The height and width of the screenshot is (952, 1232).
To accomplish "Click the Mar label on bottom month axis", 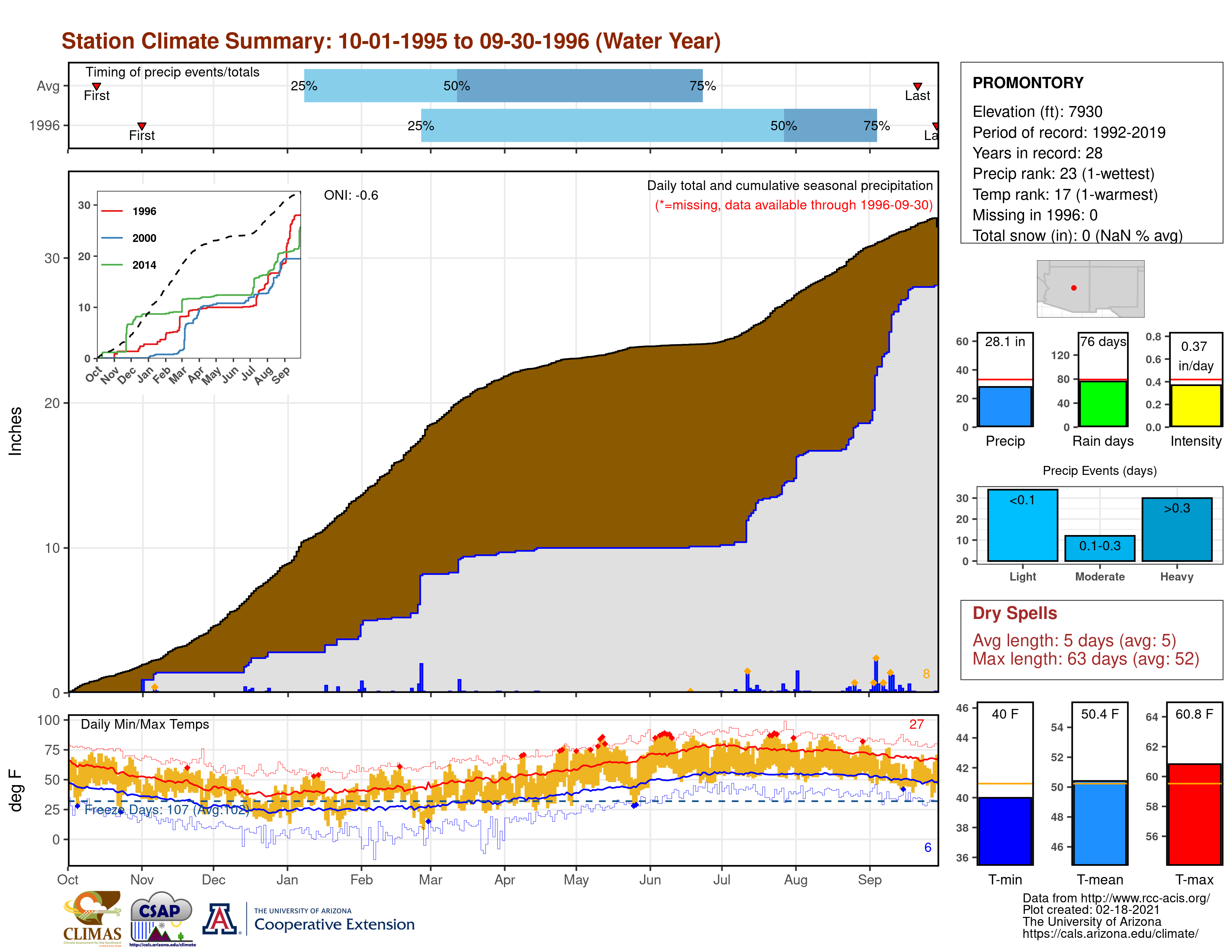I will tap(430, 880).
